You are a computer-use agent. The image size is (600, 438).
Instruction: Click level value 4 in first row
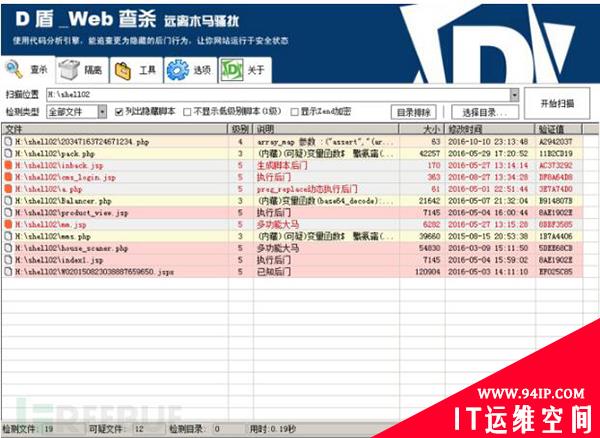[240, 142]
